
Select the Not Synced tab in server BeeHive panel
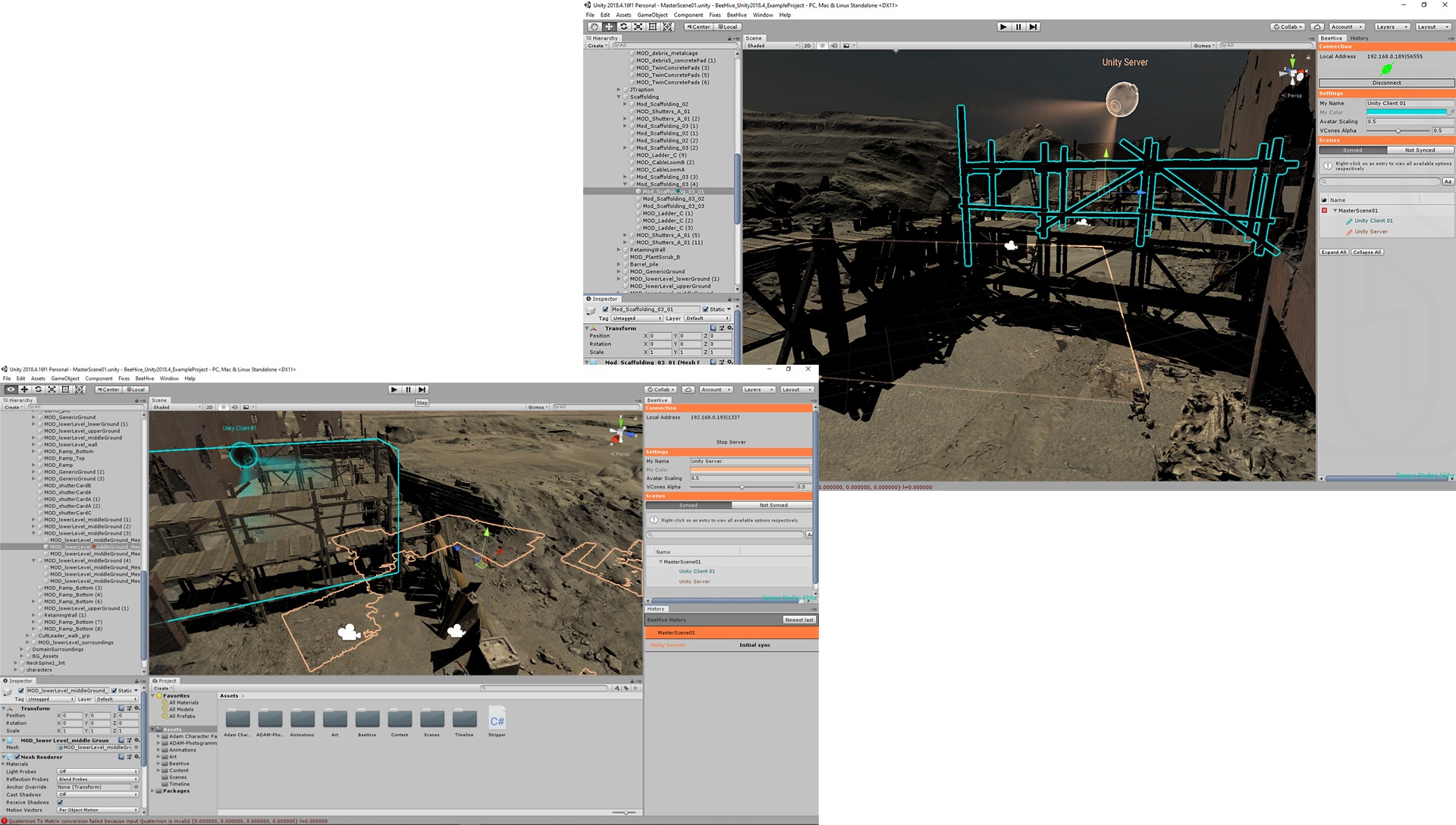773,505
